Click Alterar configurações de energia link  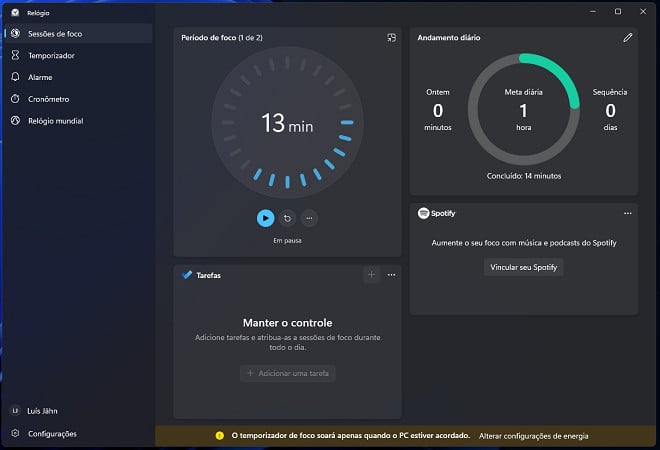pos(534,436)
